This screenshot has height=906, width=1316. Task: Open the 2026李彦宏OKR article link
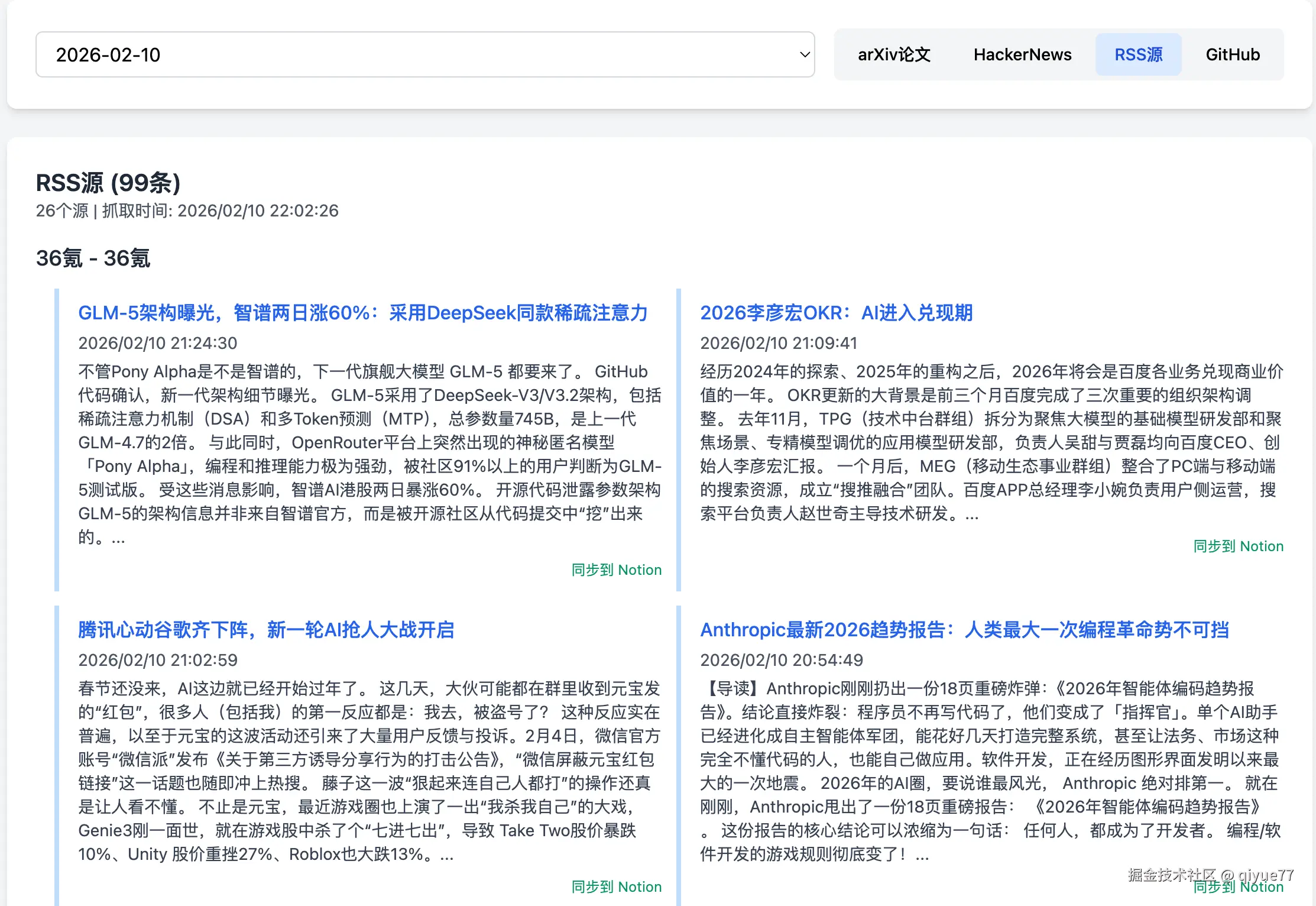836,313
